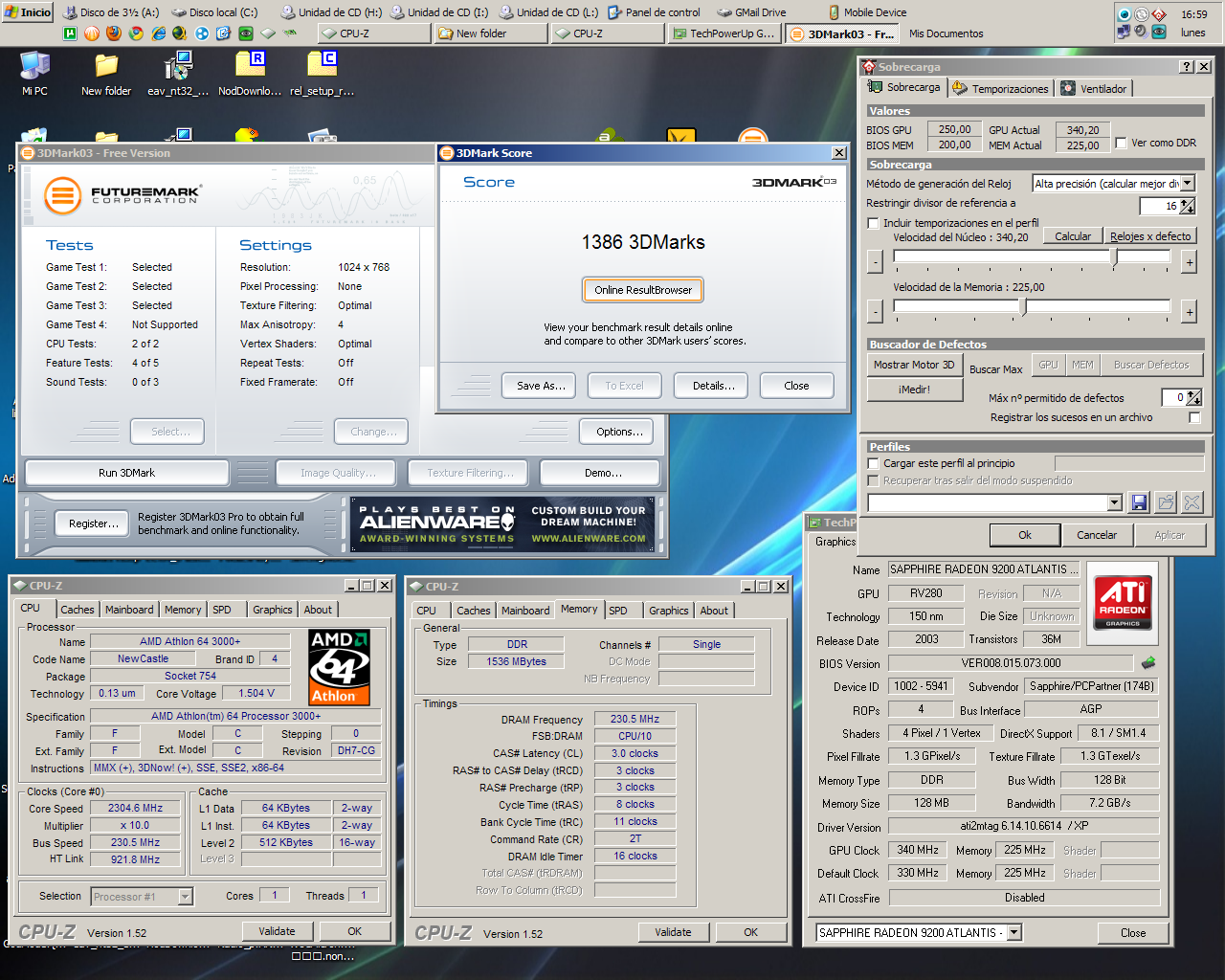Click the ¡Medir! button
The height and width of the screenshot is (980, 1225).
coord(914,390)
